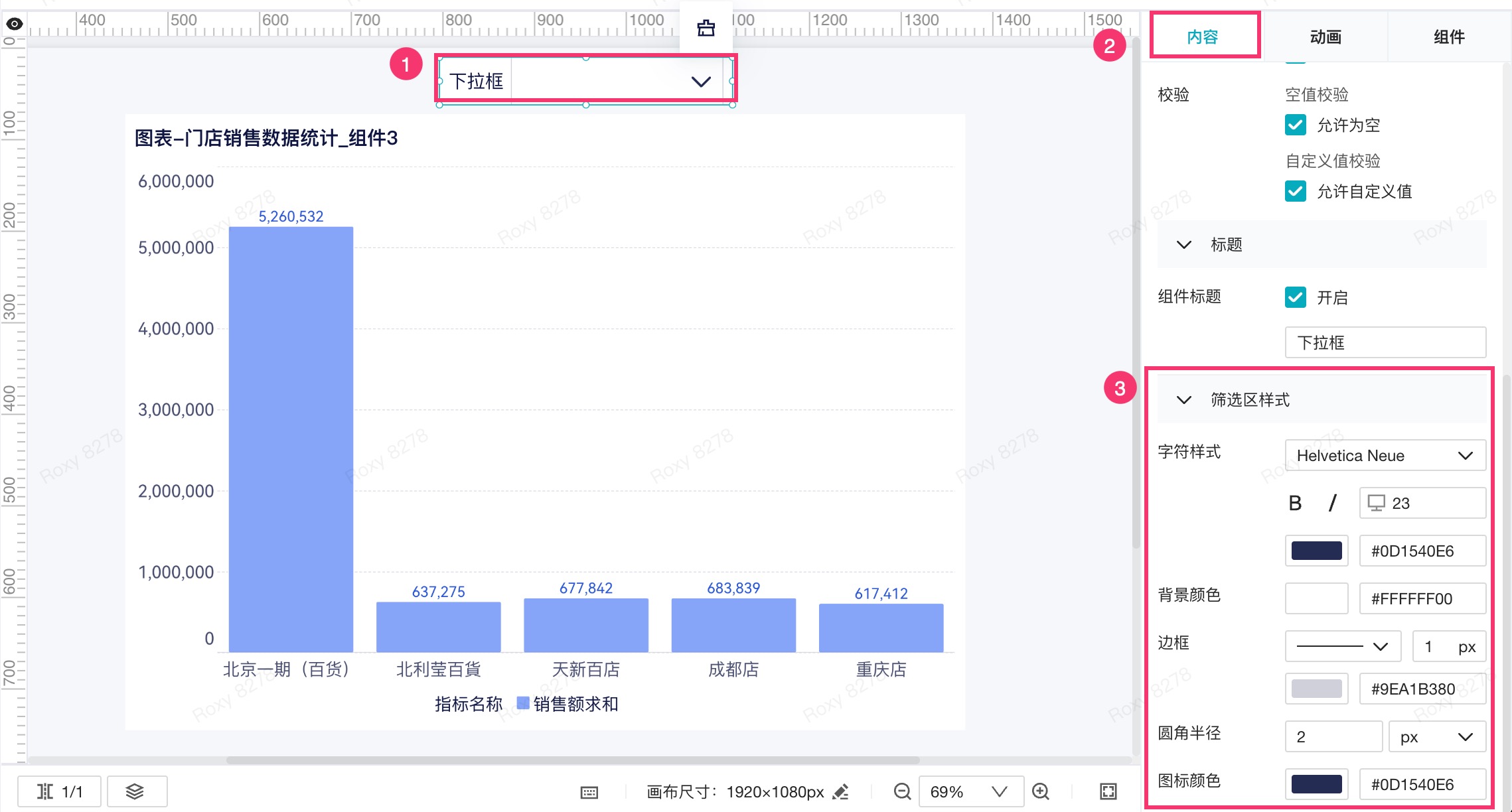Click the keyboard shortcuts icon
This screenshot has height=812, width=1512.
pyautogui.click(x=589, y=792)
